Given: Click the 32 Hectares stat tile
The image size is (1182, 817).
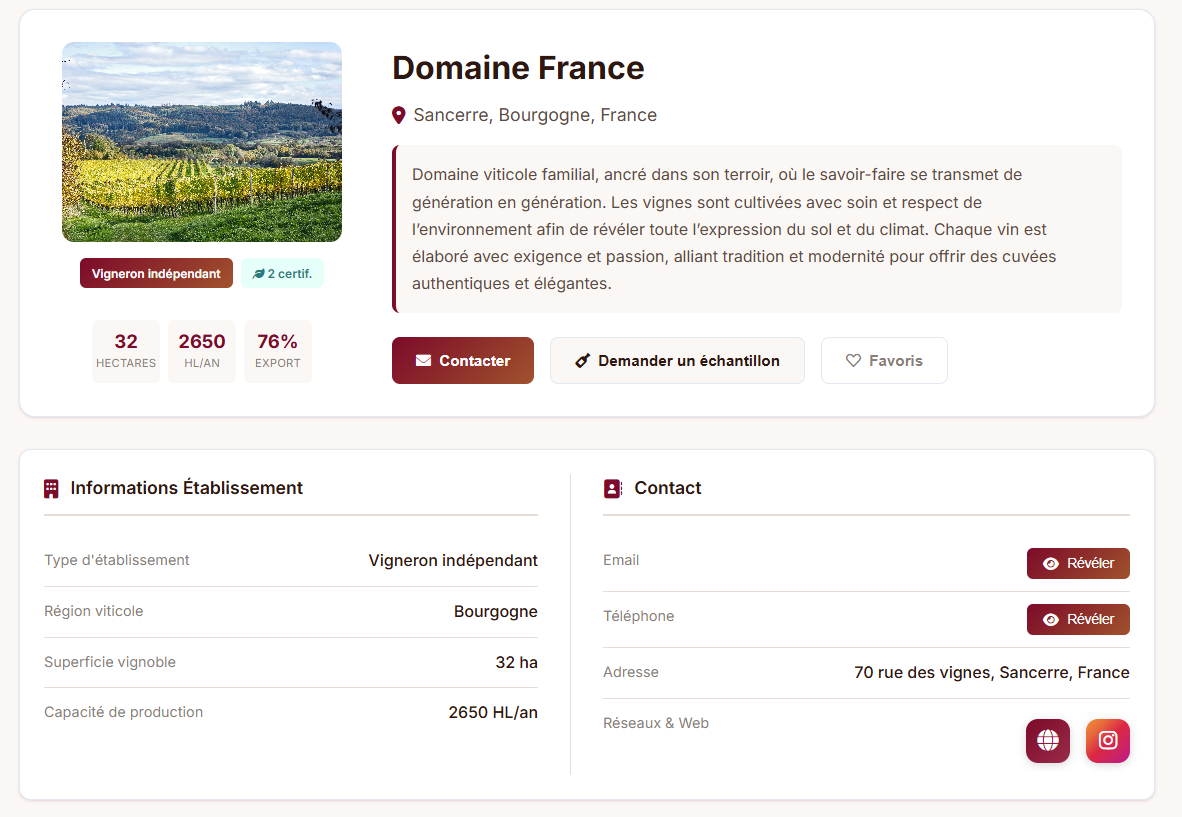Looking at the screenshot, I should tap(126, 351).
